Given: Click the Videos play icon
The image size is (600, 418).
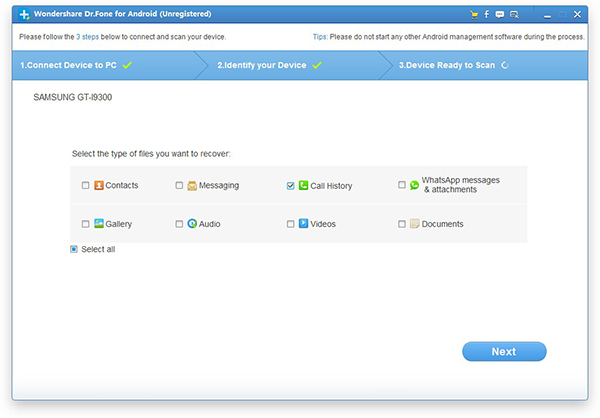Looking at the screenshot, I should tap(303, 223).
